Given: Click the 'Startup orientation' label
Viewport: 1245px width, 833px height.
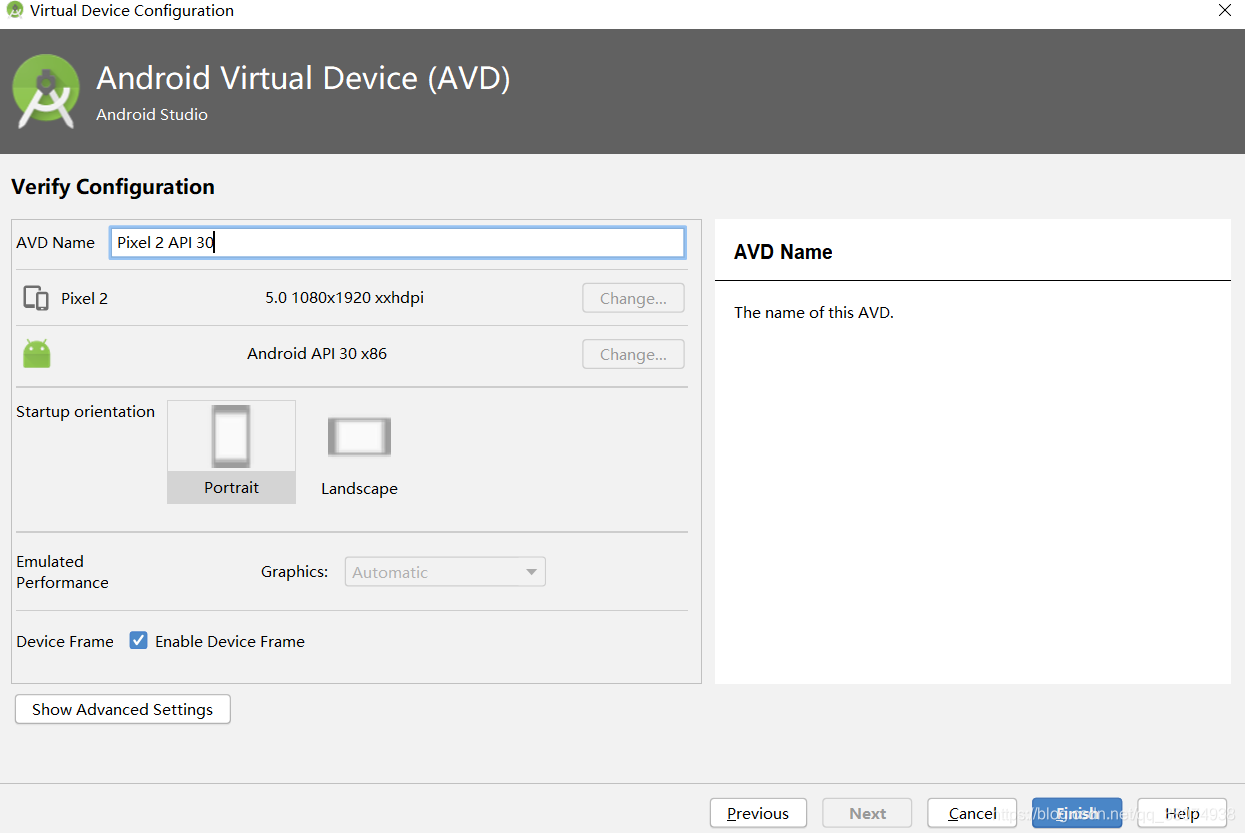Looking at the screenshot, I should 86,411.
